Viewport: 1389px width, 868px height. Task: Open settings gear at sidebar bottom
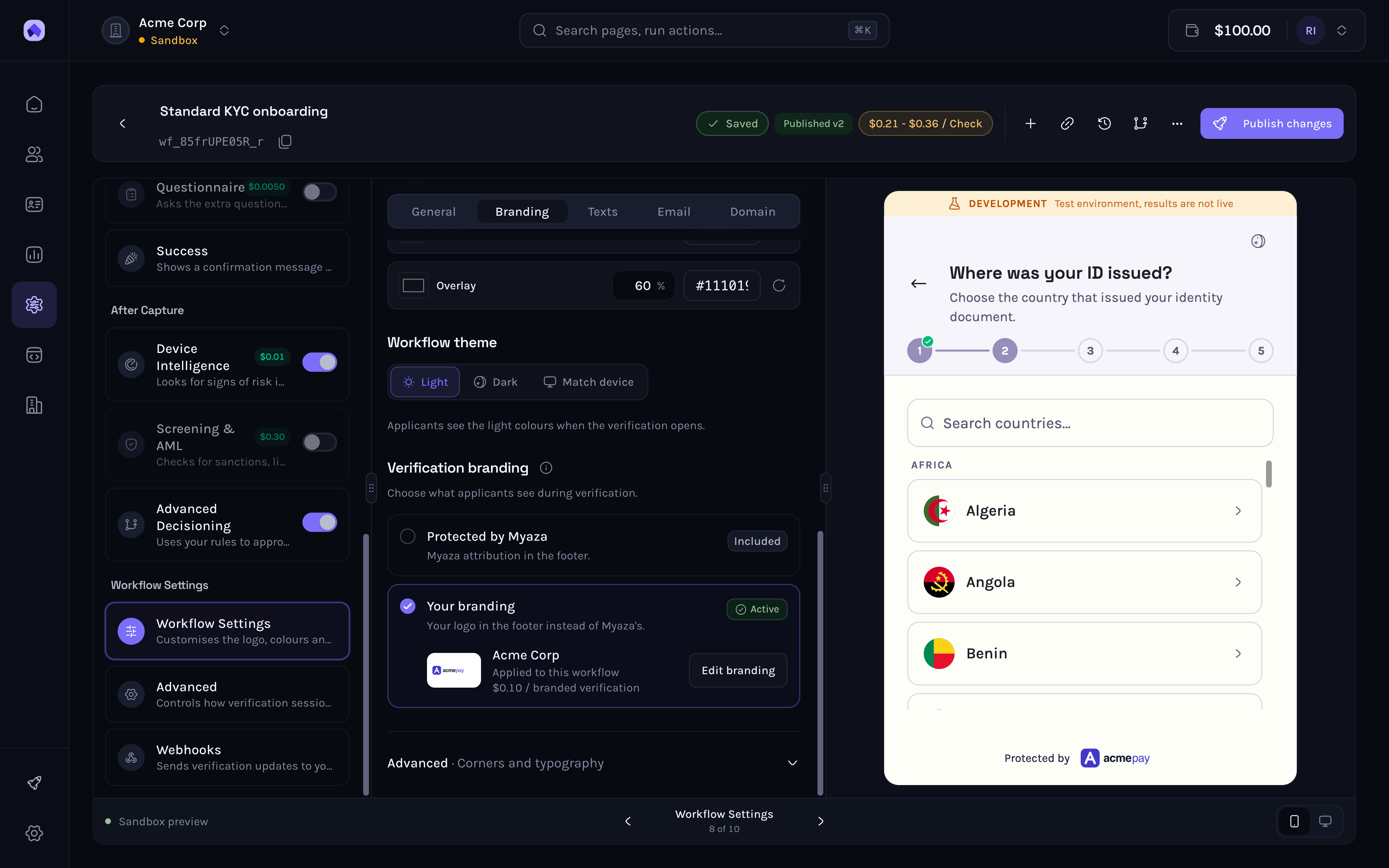point(34,833)
